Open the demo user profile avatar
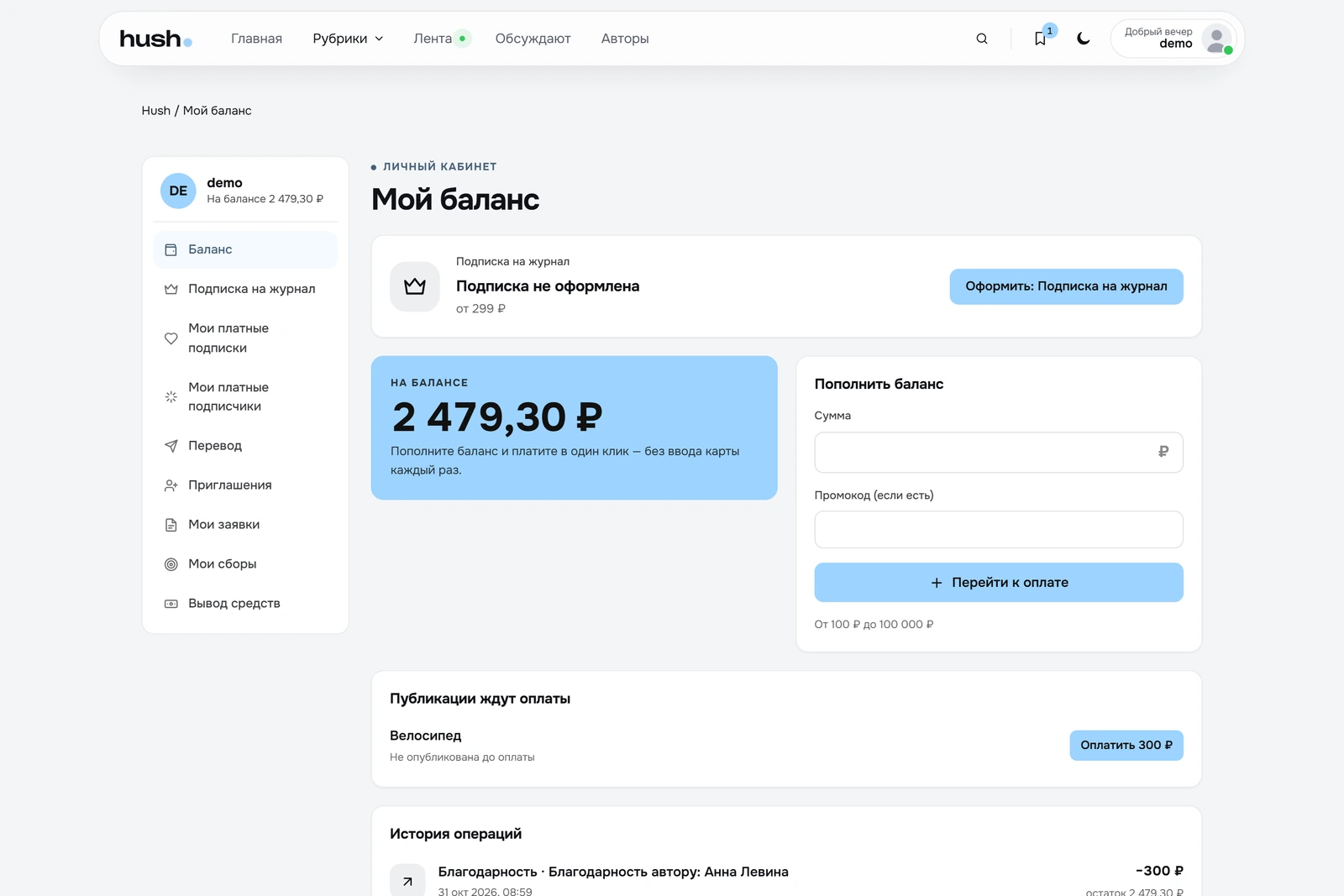 [1216, 39]
